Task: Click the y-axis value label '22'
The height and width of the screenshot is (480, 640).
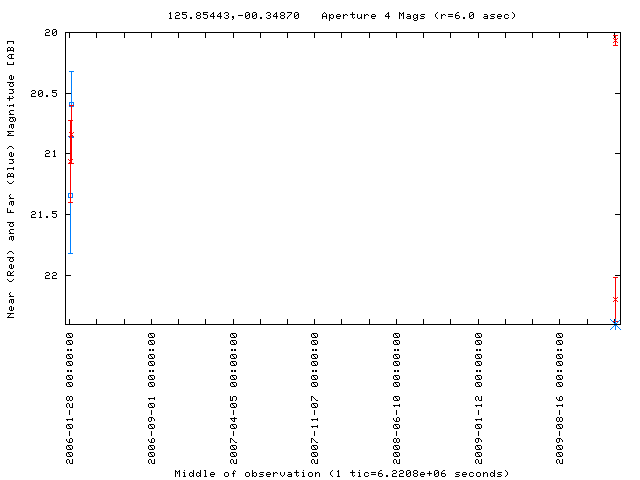Action: tap(51, 276)
